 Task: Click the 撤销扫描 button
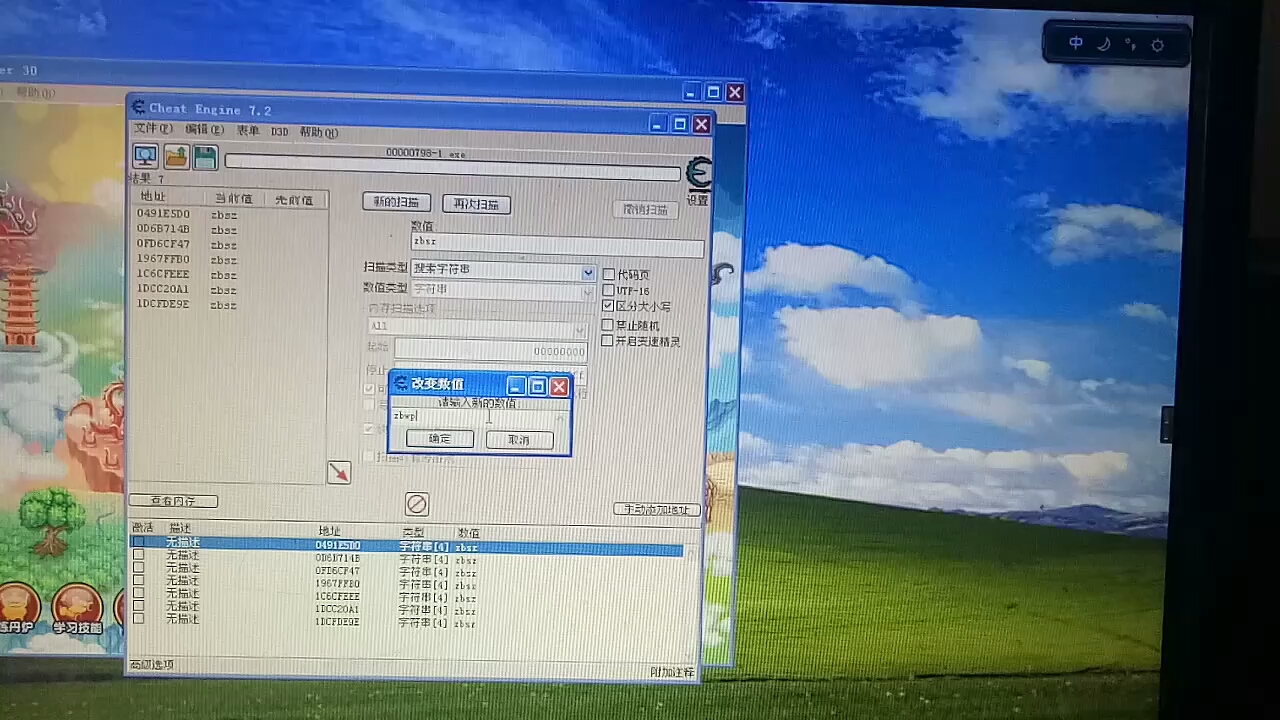[x=646, y=210]
